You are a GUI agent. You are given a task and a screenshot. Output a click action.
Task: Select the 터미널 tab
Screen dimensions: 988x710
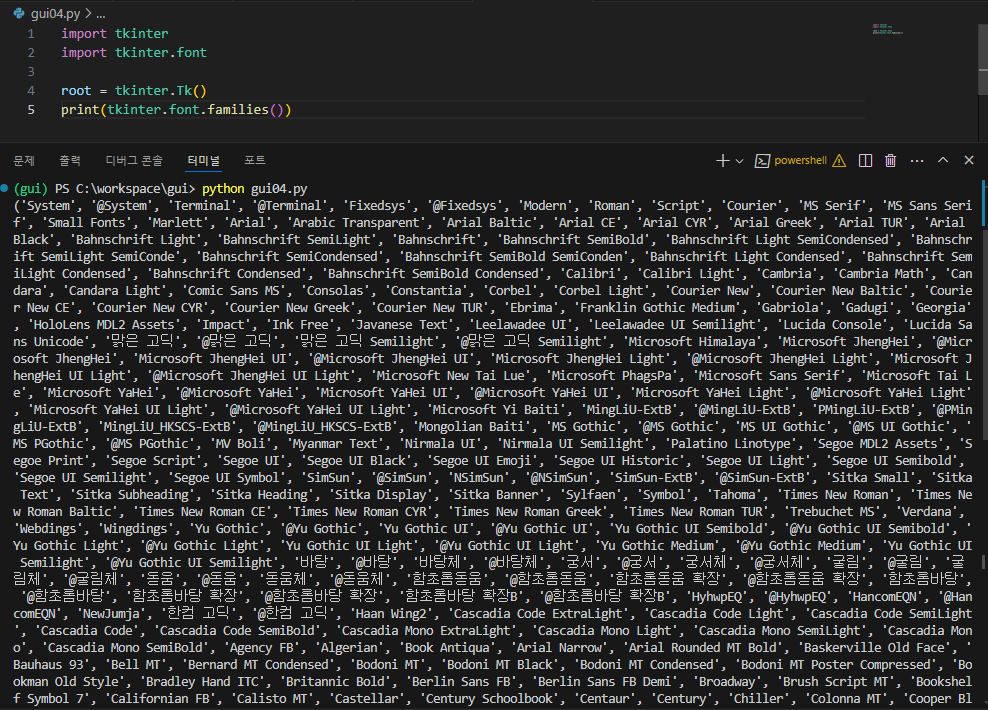[x=204, y=161]
